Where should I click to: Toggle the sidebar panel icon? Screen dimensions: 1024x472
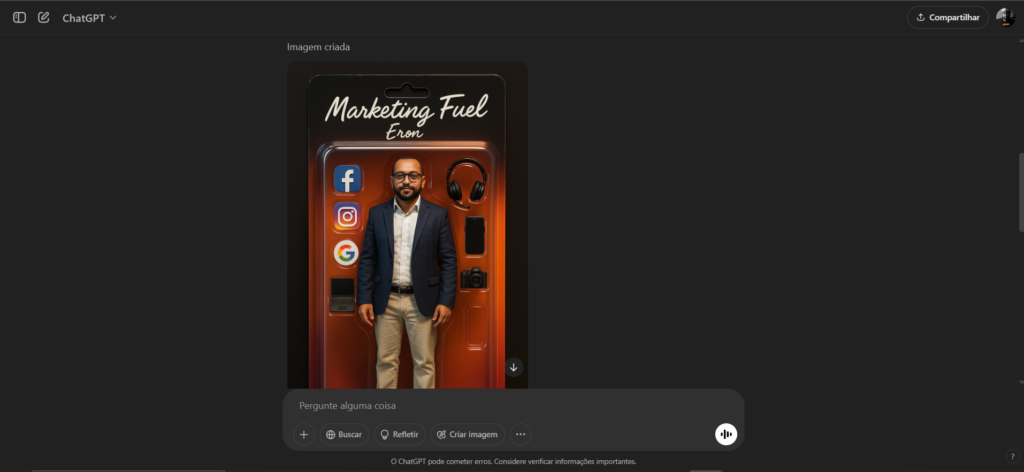19,18
